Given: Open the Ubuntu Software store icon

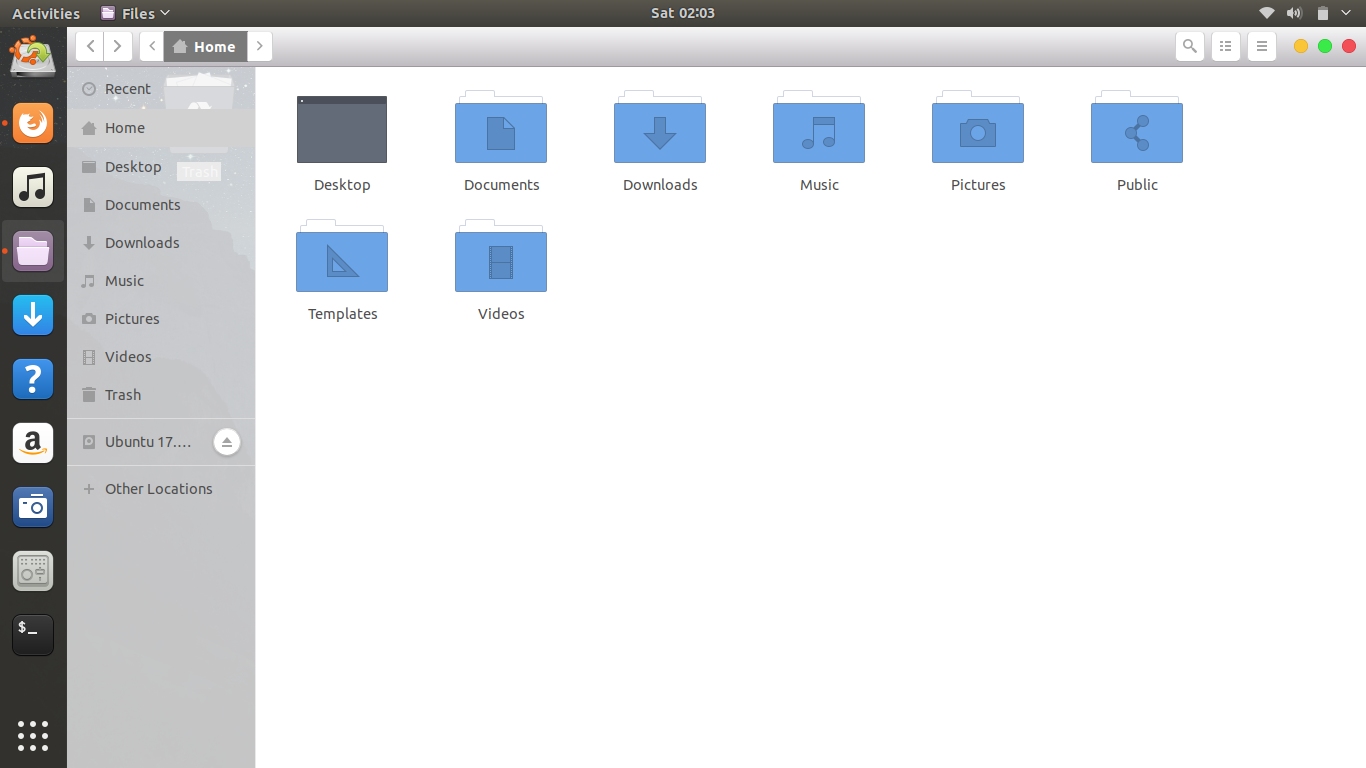Looking at the screenshot, I should 33,571.
